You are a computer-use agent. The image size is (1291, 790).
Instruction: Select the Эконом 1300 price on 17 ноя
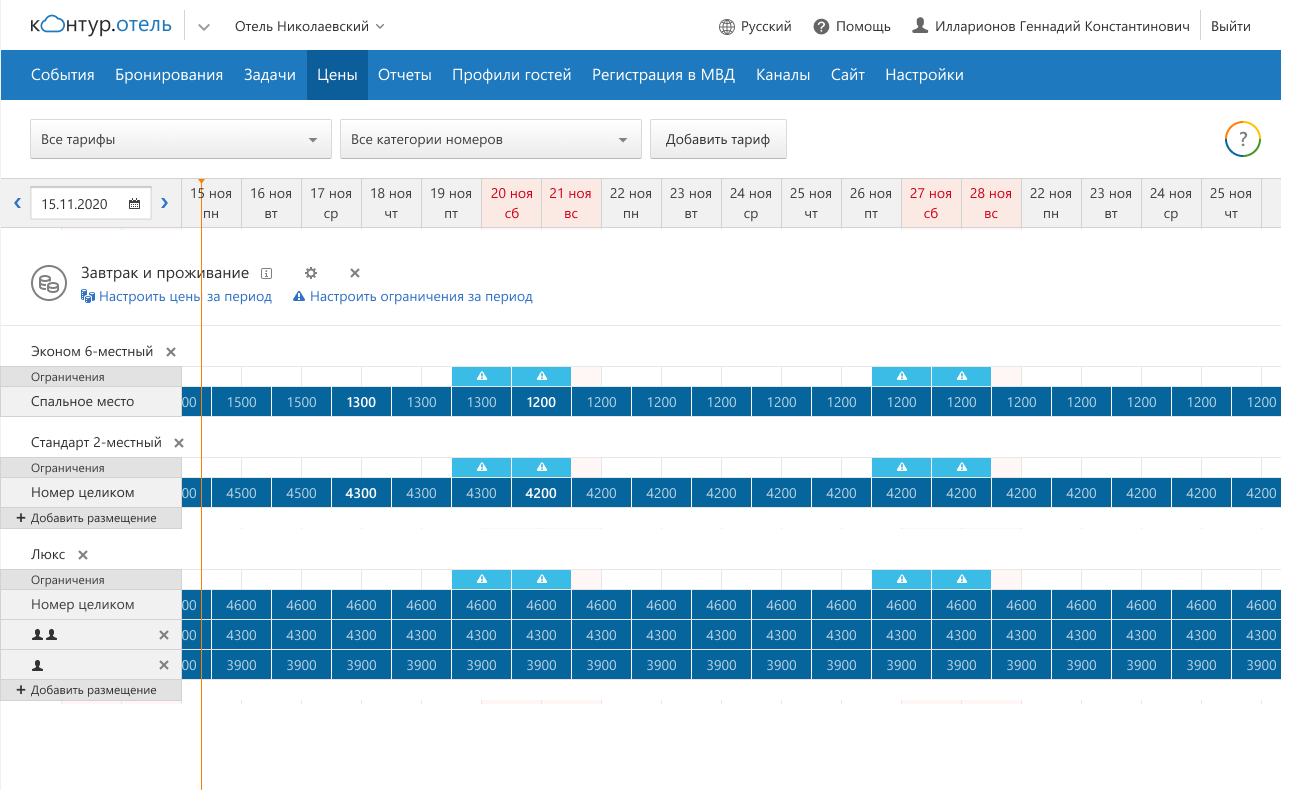point(361,402)
